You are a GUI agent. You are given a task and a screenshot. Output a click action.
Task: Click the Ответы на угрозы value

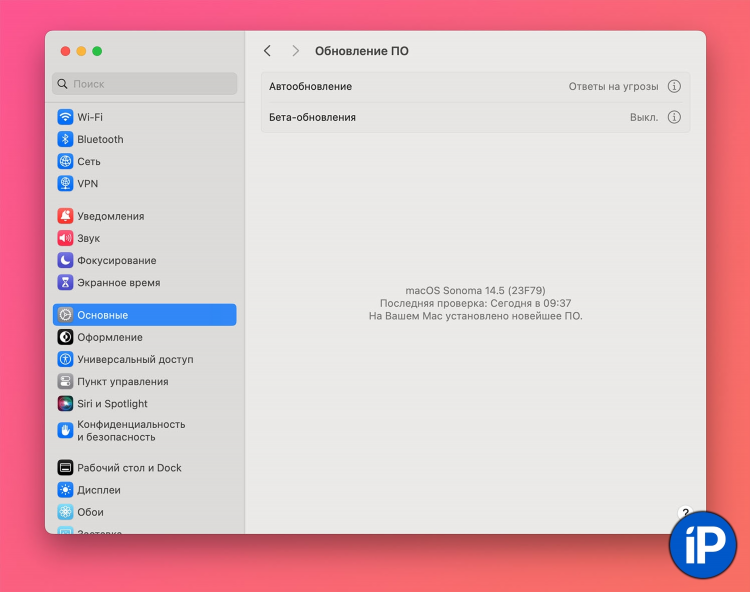[613, 87]
